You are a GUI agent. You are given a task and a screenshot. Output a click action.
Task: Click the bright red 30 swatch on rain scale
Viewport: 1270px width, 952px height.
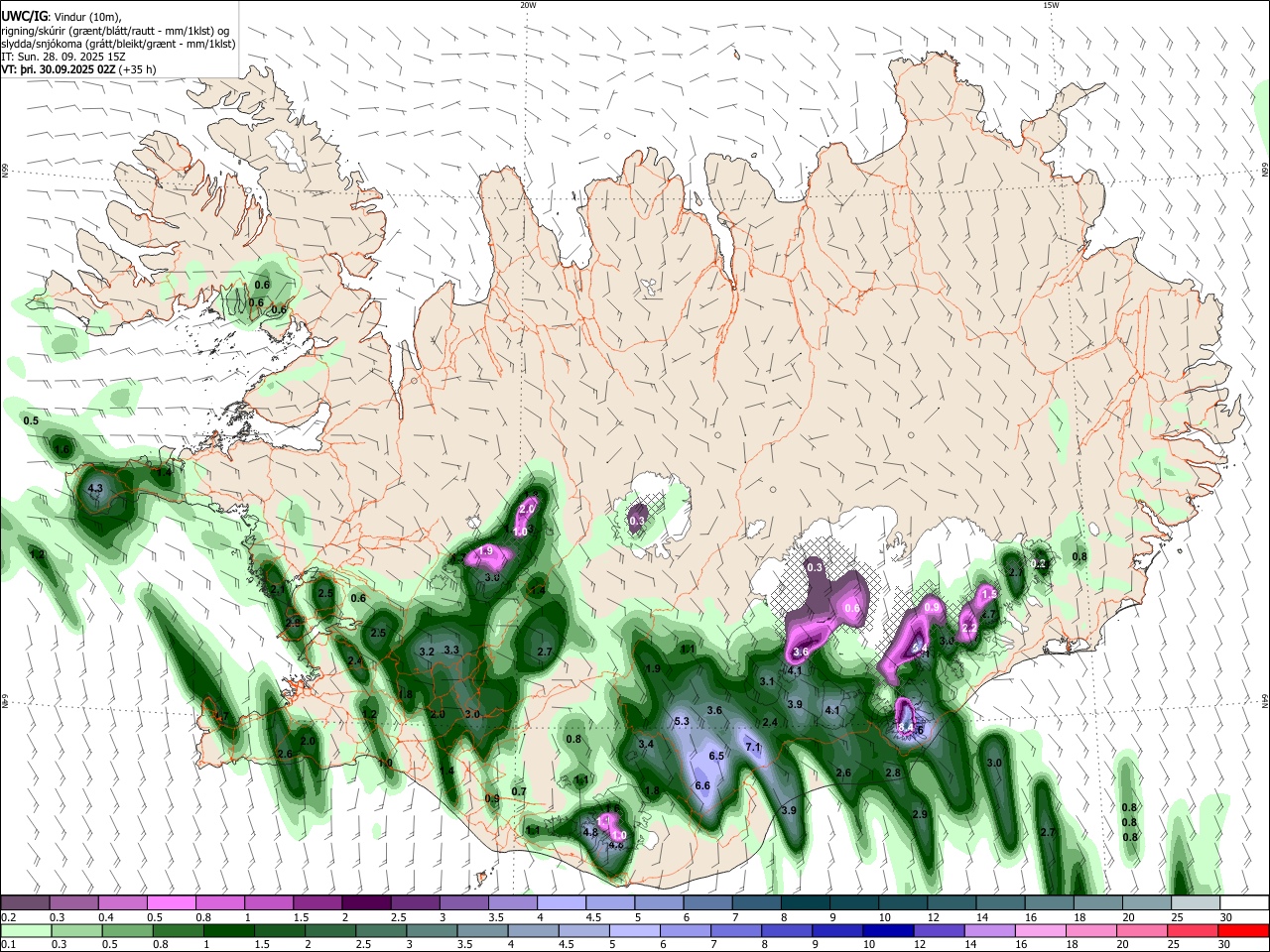pyautogui.click(x=1244, y=930)
